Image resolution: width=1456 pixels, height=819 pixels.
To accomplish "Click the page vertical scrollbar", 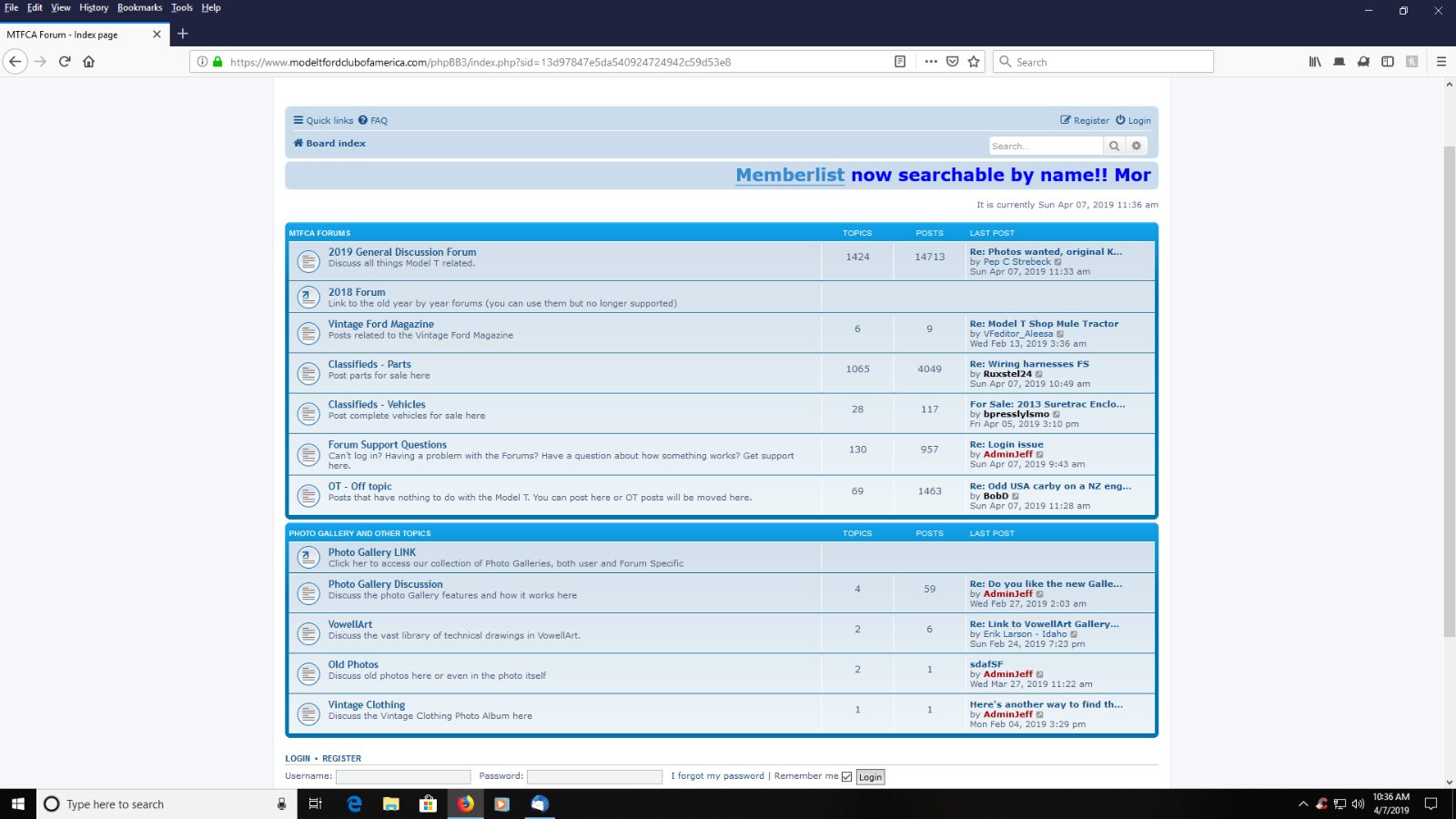I will coord(1449,391).
